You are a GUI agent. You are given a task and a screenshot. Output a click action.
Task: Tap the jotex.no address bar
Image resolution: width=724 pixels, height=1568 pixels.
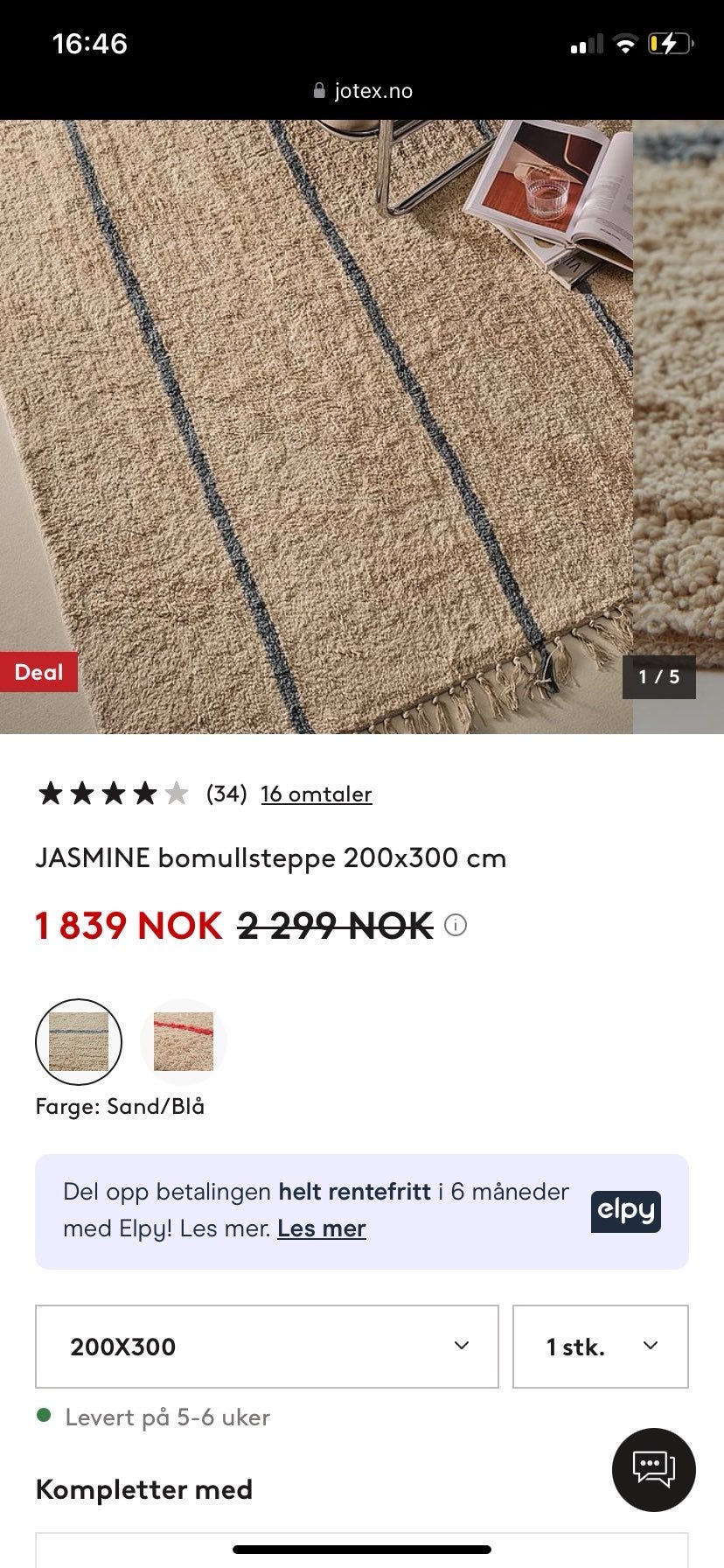pyautogui.click(x=362, y=91)
